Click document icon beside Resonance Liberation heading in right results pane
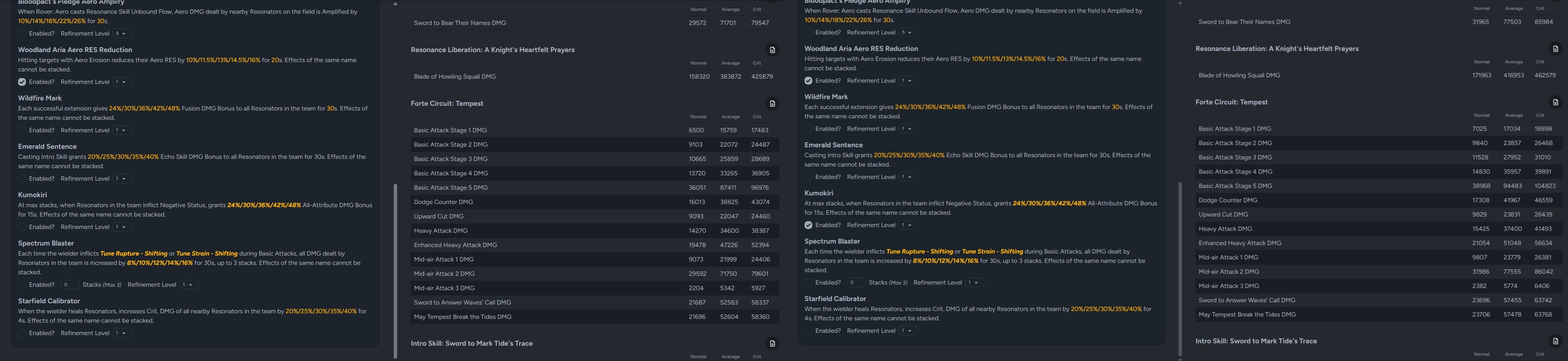 pos(1555,49)
